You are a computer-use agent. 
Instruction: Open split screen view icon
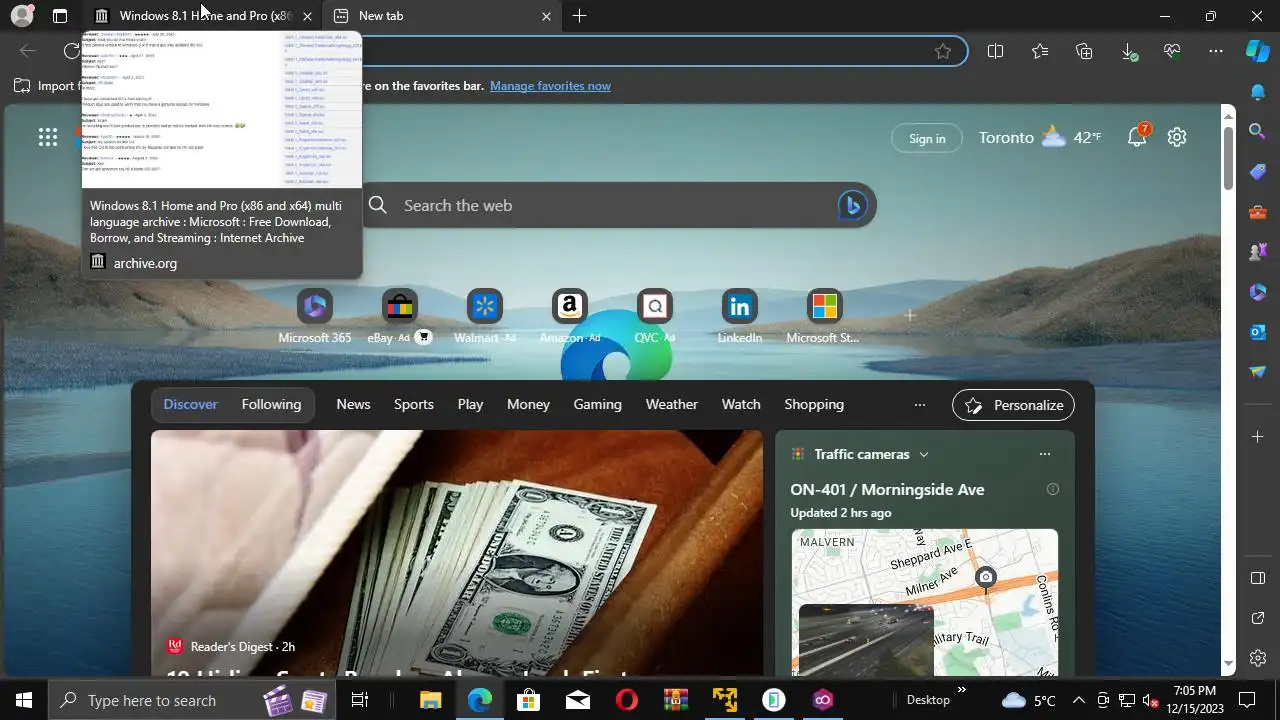tap(995, 51)
